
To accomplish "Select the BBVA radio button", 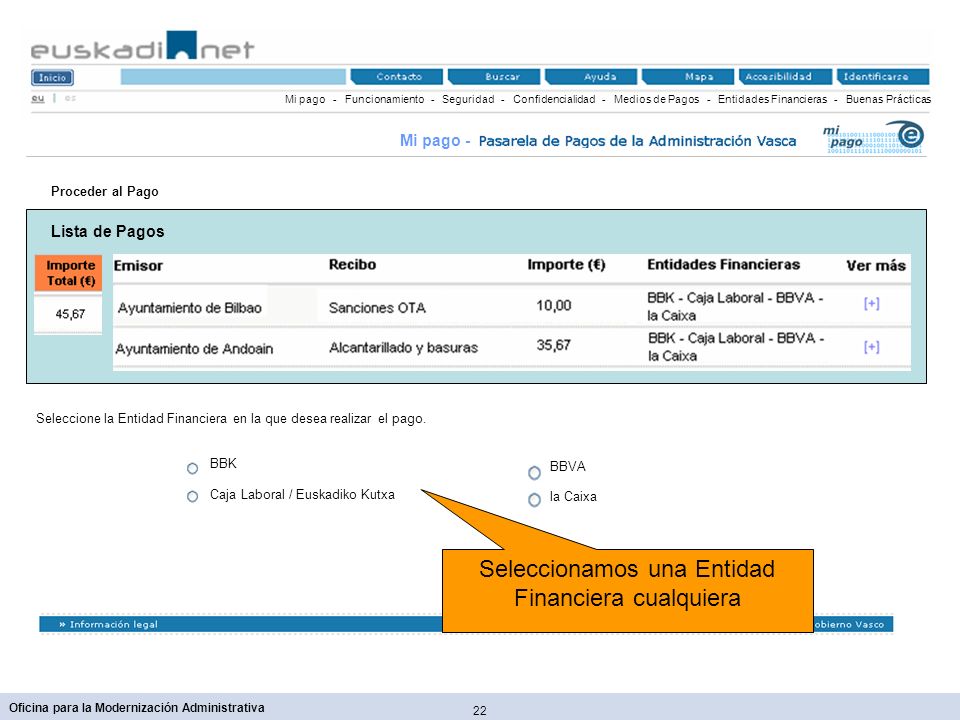I will (x=534, y=473).
